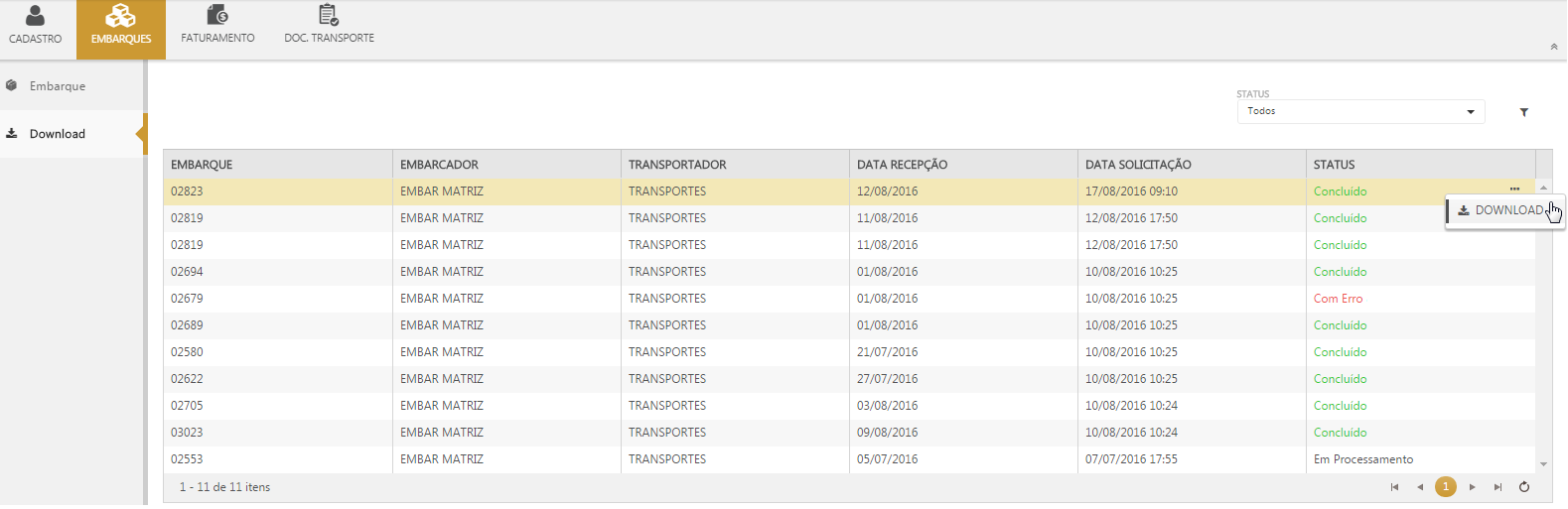Go to the previous page
The height and width of the screenshot is (509, 1568).
pyautogui.click(x=1420, y=487)
